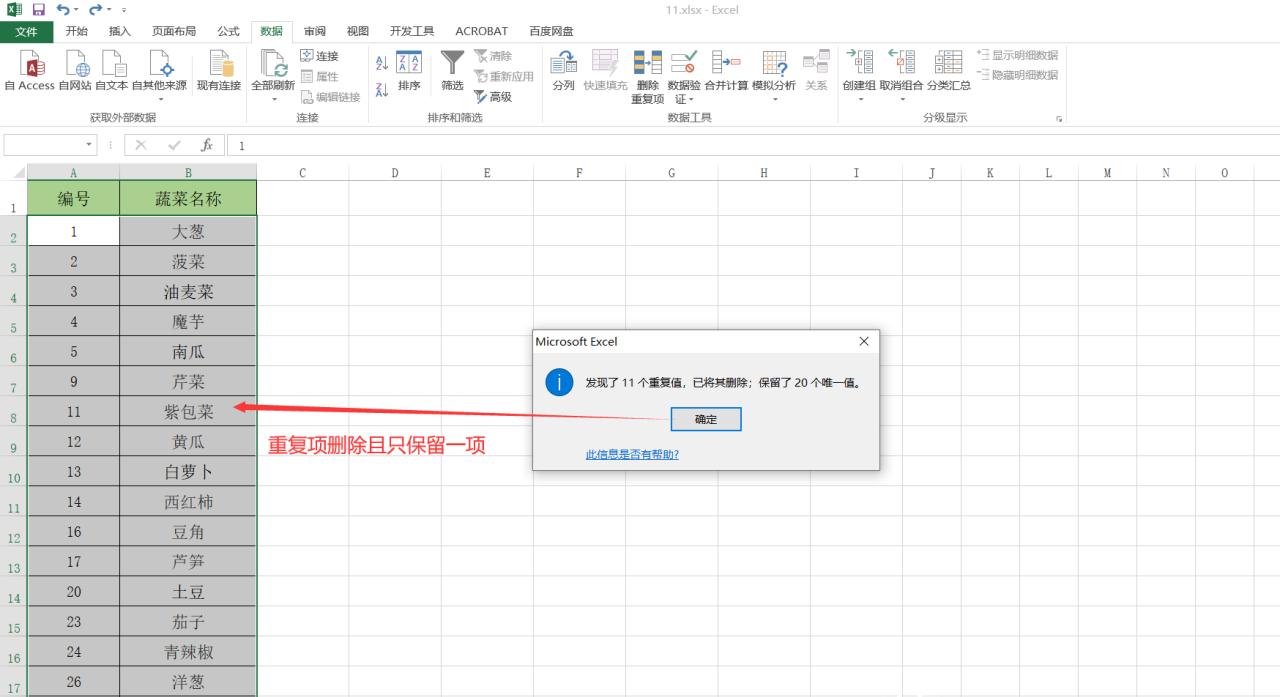Click the 确定 button in dialog
The height and width of the screenshot is (697, 1280).
point(706,419)
